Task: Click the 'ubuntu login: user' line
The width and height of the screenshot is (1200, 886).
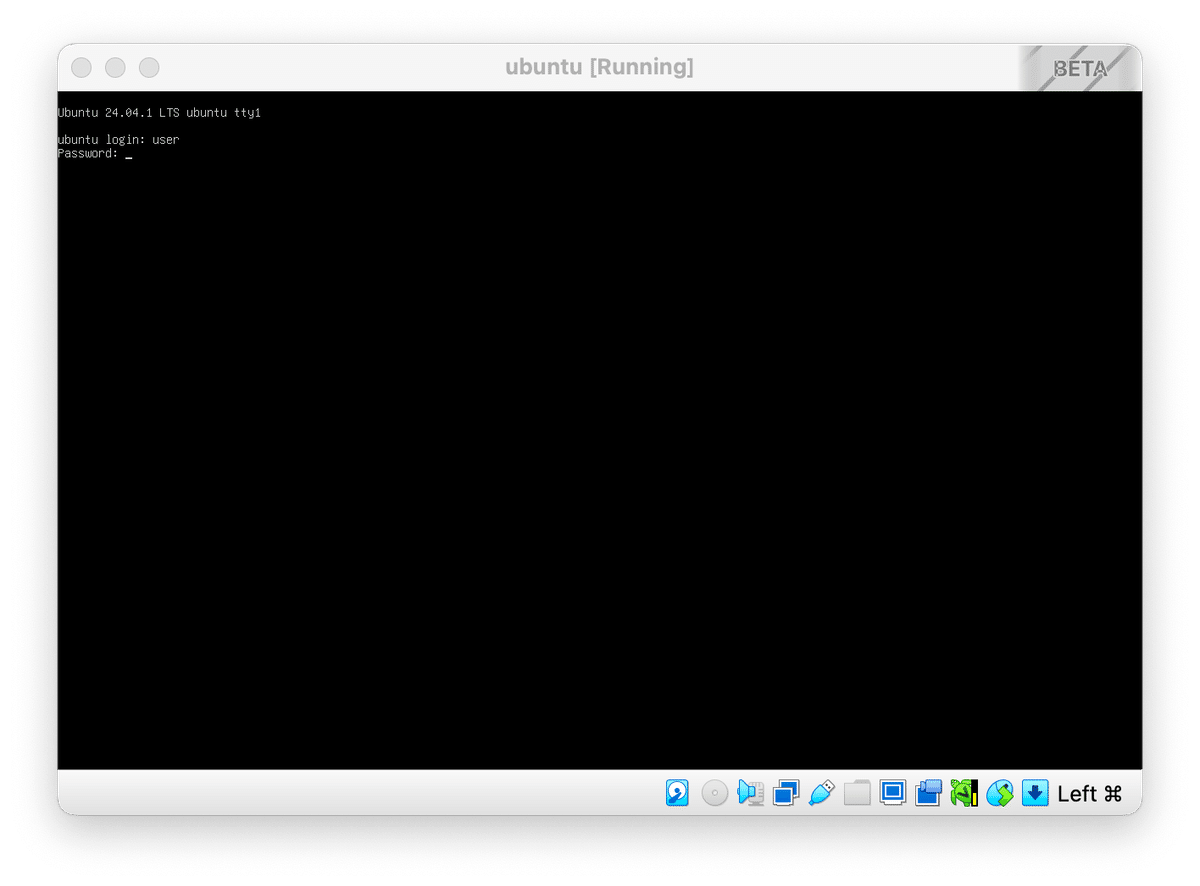Action: point(118,140)
